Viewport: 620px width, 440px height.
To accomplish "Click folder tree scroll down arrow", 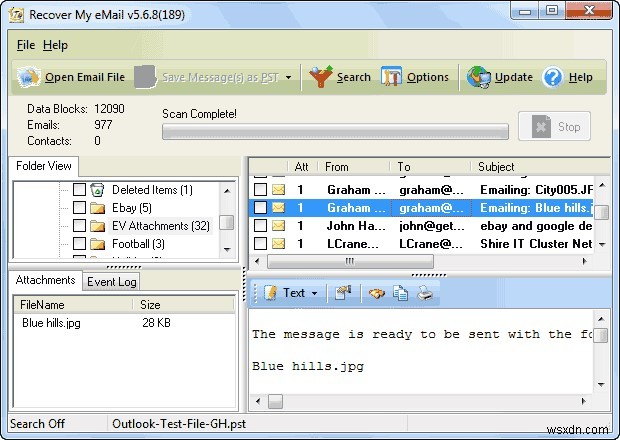I will click(x=227, y=249).
